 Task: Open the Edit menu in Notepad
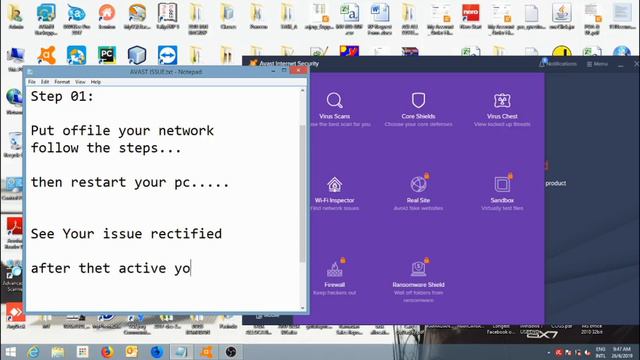point(45,82)
